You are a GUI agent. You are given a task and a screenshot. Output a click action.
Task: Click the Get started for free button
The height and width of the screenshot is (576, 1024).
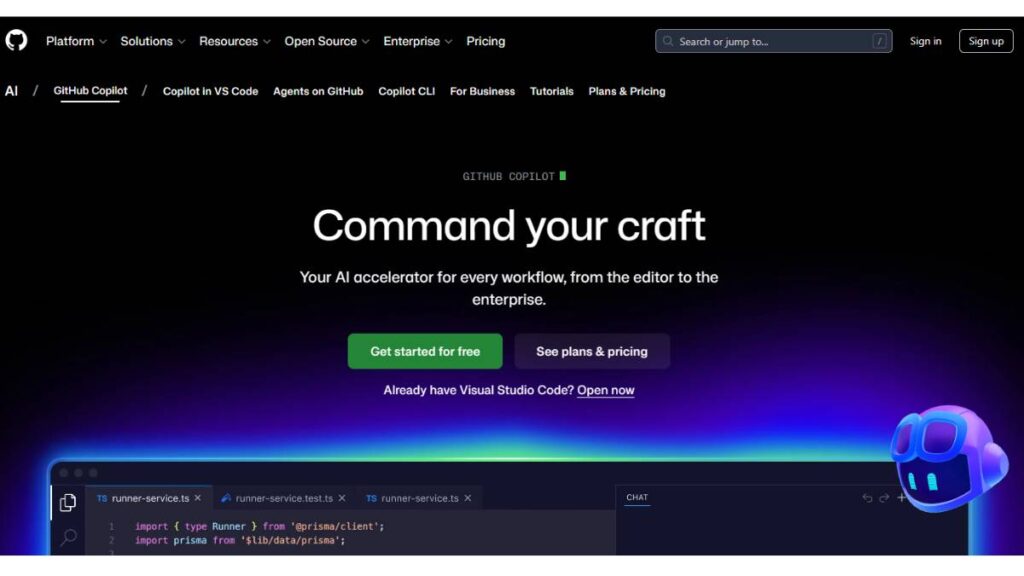pyautogui.click(x=424, y=351)
